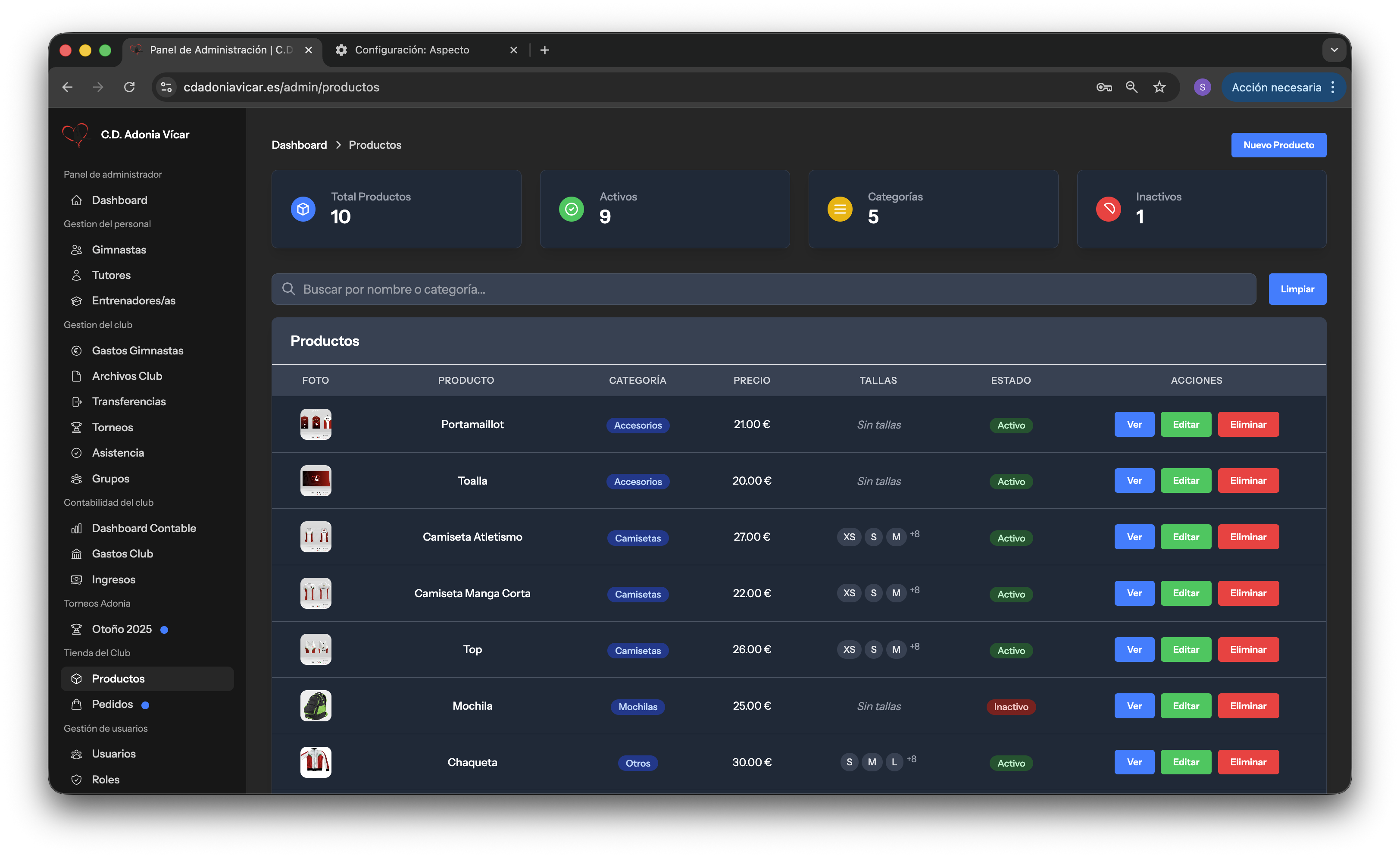Open the Dashboard Contable chart icon
The width and height of the screenshot is (1400, 858).
coord(77,529)
